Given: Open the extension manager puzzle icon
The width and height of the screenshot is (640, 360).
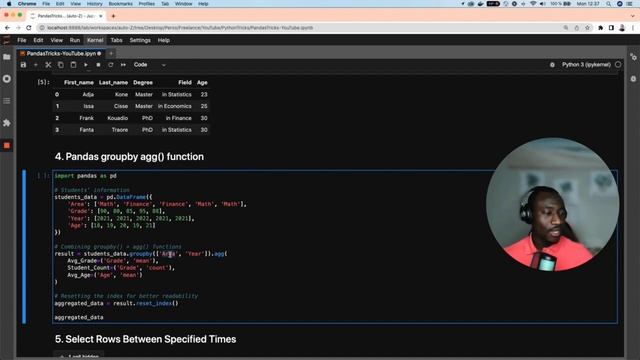Looking at the screenshot, I should pyautogui.click(x=7, y=123).
